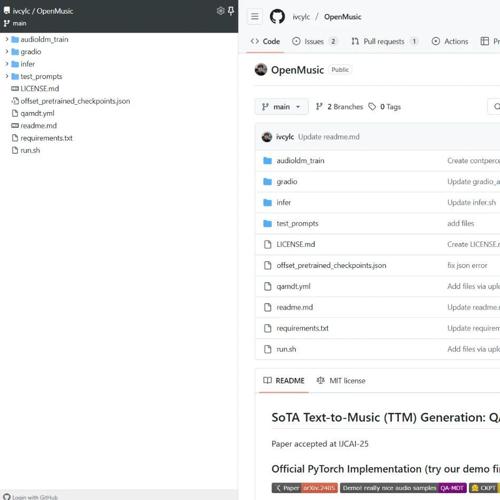Expand the test_prompts folder in sidebar tree
This screenshot has width=500, height=500.
pos(7,76)
